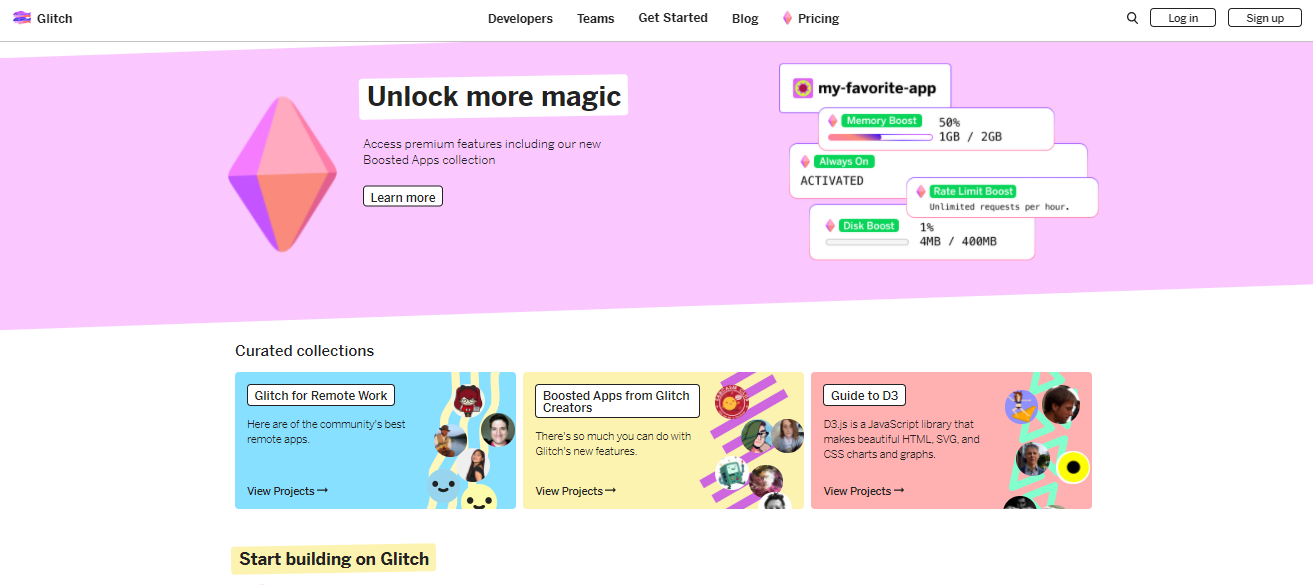
Task: Click the my-favorite-app flower icon
Action: point(803,88)
